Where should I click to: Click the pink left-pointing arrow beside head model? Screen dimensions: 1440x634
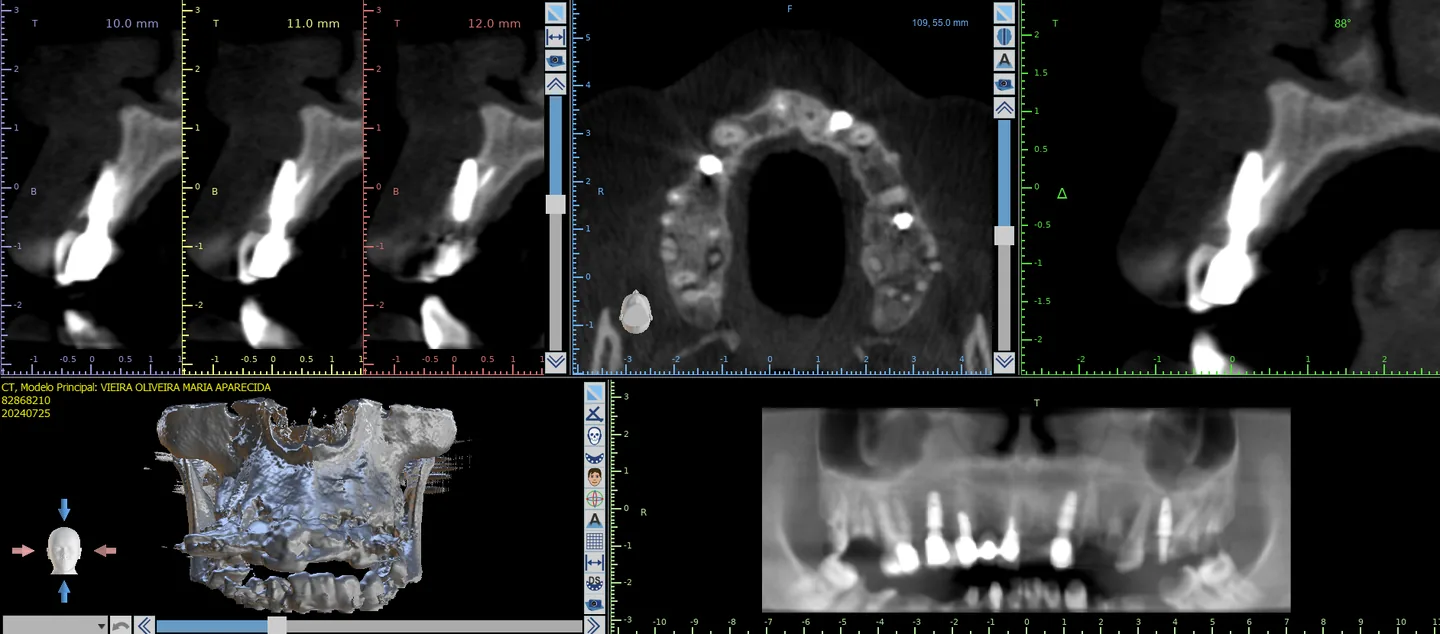[105, 550]
